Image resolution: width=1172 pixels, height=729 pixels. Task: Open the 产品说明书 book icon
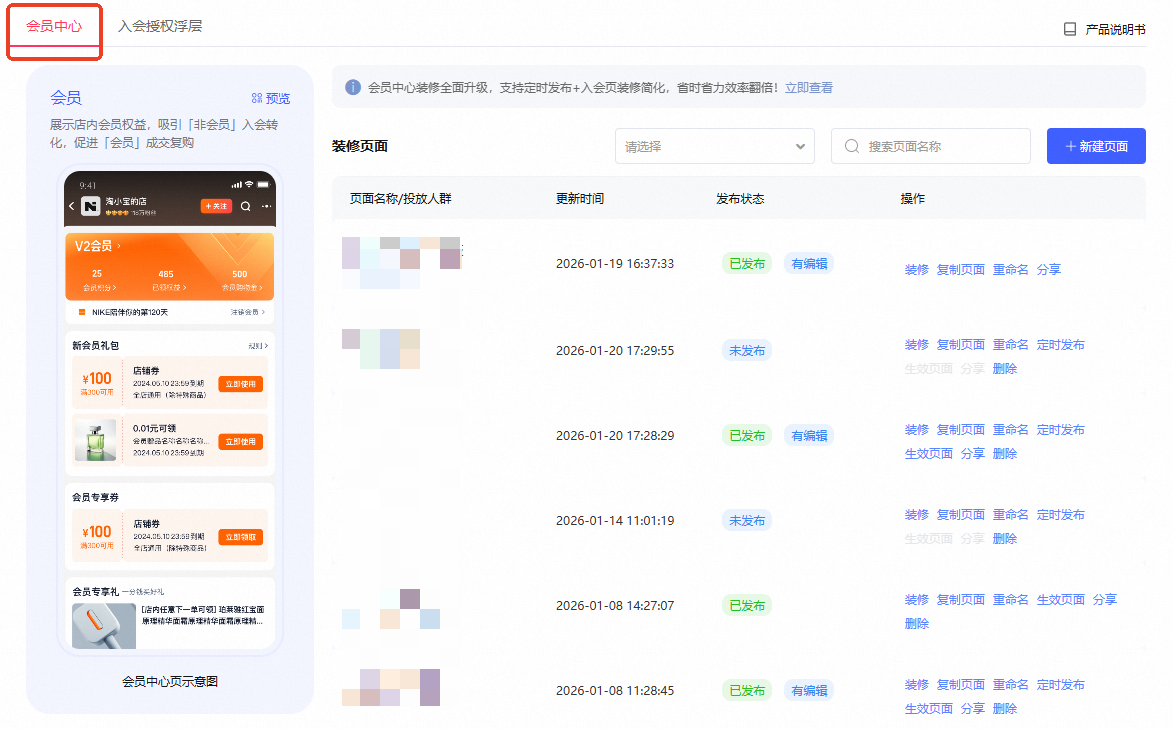(1070, 29)
